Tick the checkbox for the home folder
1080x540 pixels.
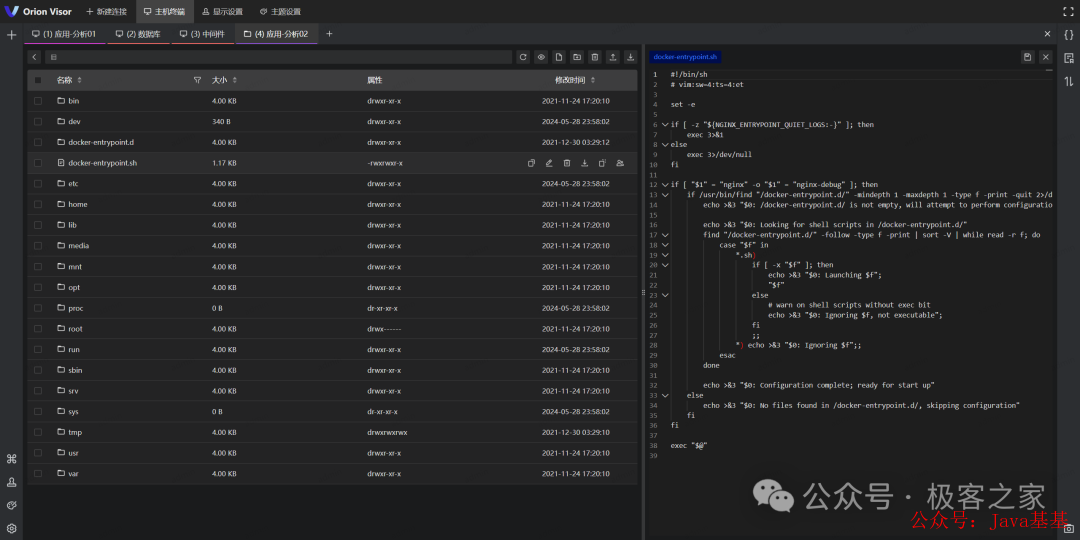point(38,205)
